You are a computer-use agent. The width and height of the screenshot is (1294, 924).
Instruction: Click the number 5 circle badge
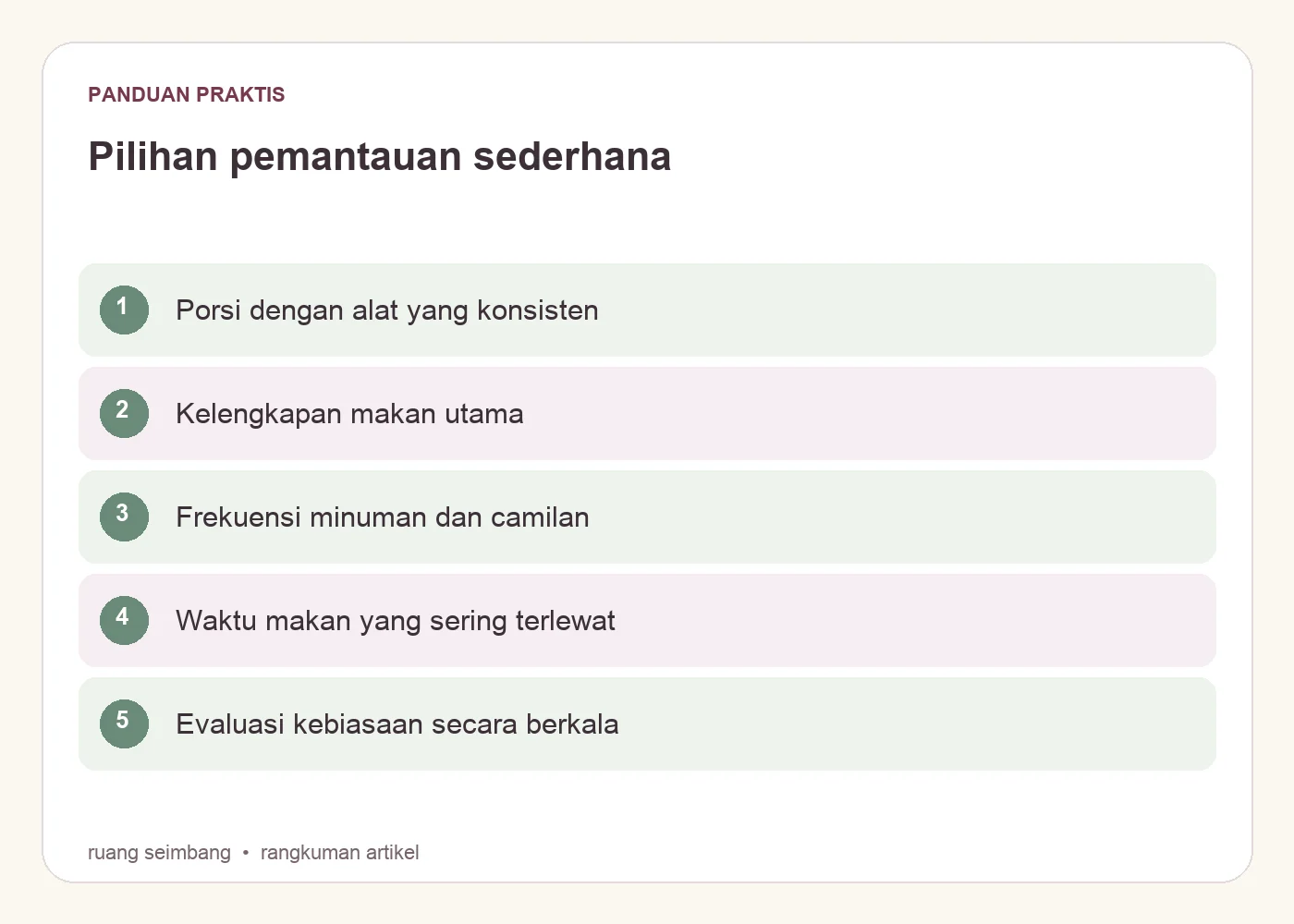124,723
